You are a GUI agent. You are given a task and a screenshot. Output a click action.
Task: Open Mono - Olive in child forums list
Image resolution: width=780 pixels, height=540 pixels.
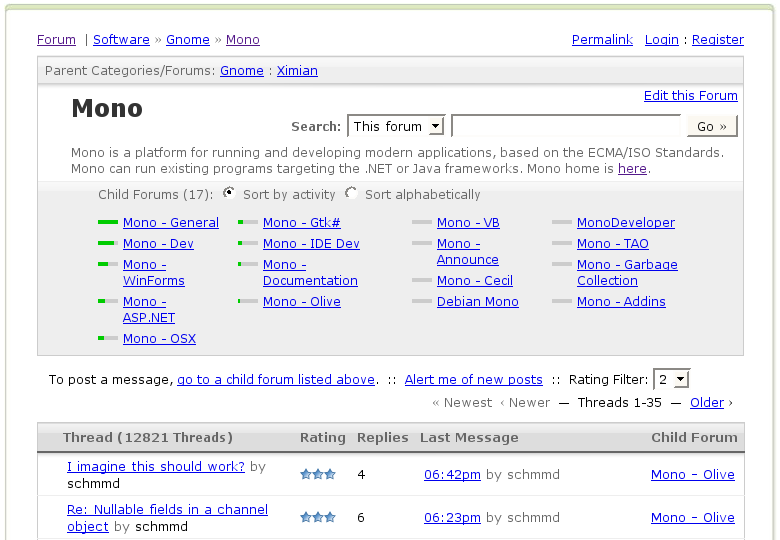[301, 301]
